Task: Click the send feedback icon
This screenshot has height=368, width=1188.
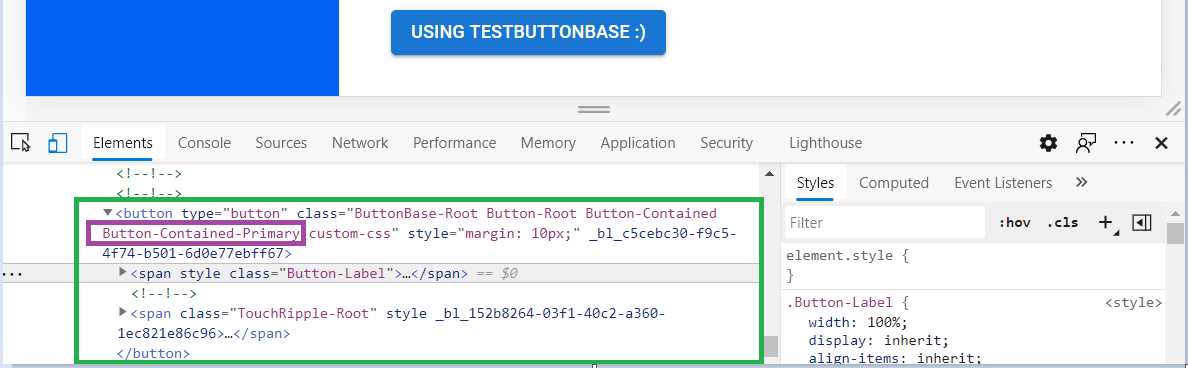Action: point(1086,143)
